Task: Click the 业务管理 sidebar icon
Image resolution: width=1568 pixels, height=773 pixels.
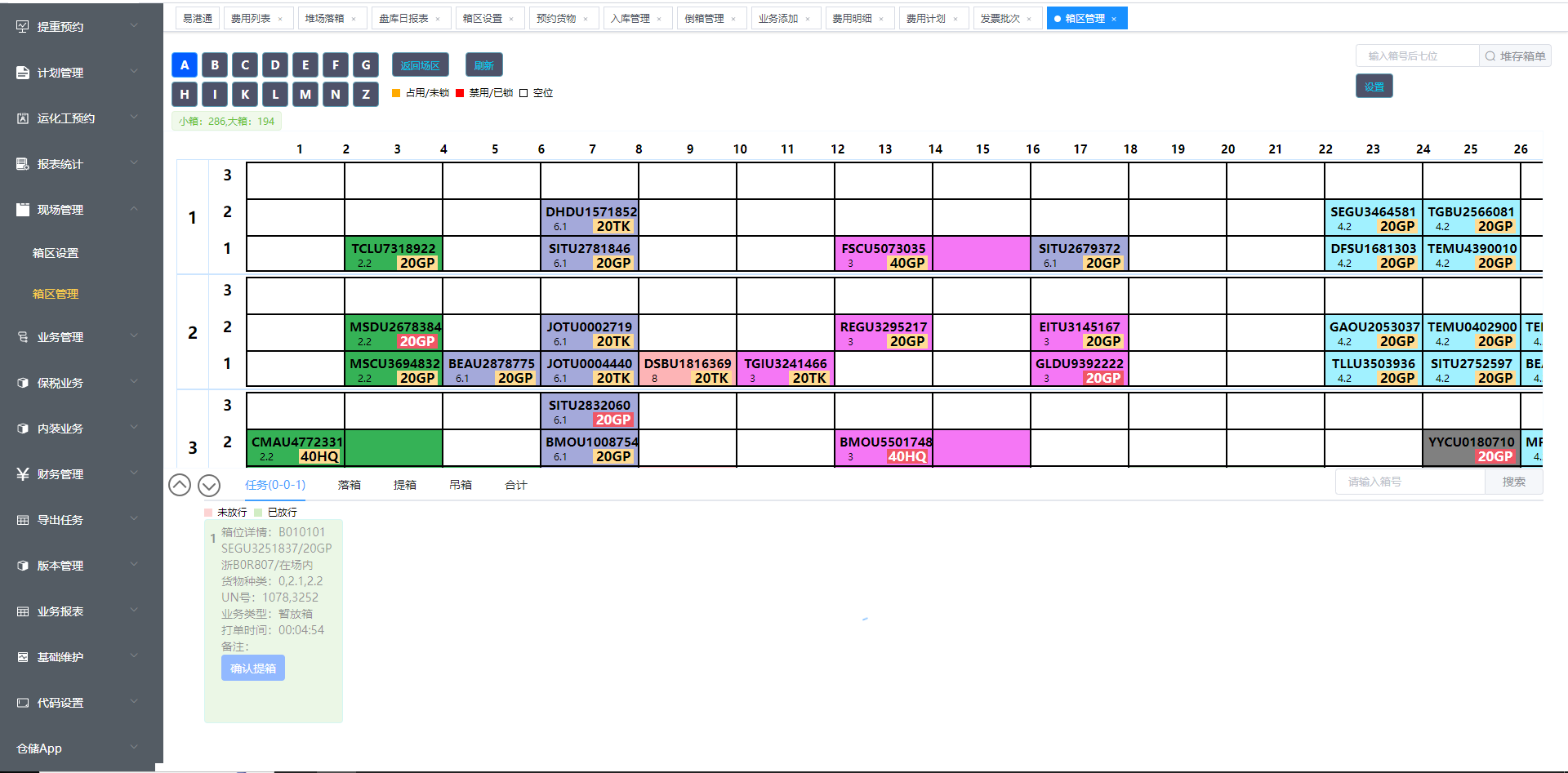Action: 23,337
